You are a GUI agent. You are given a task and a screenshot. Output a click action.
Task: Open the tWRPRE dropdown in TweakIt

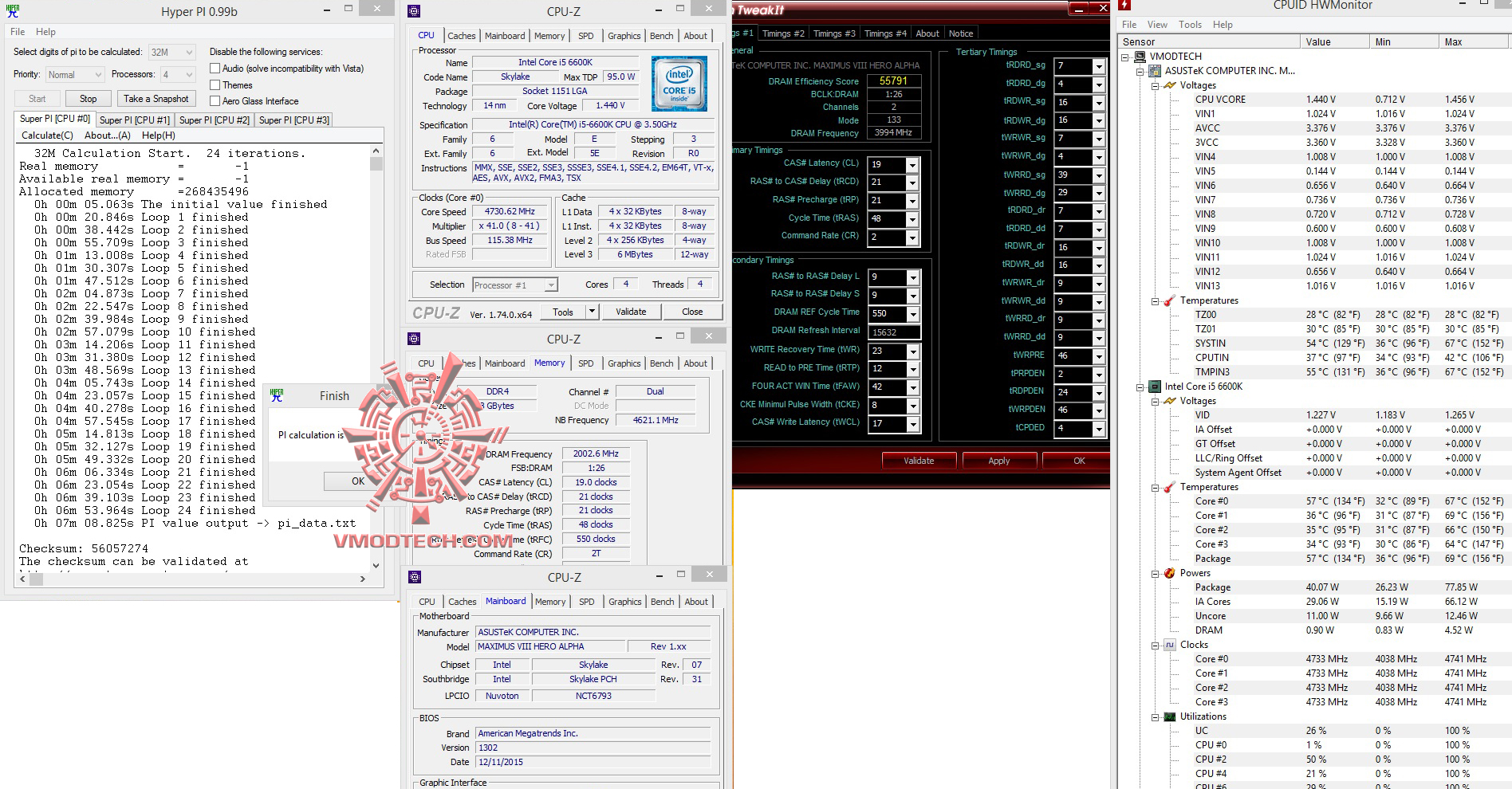click(x=1098, y=356)
